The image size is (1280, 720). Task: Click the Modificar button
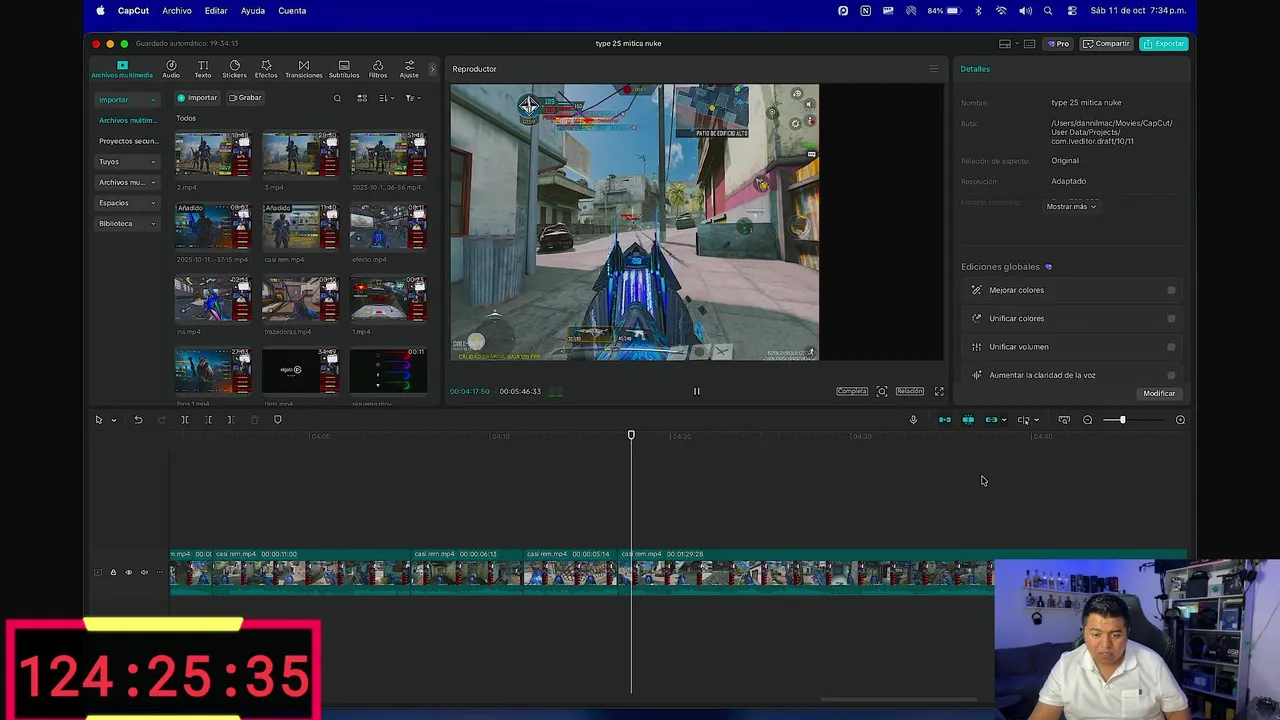(1159, 393)
